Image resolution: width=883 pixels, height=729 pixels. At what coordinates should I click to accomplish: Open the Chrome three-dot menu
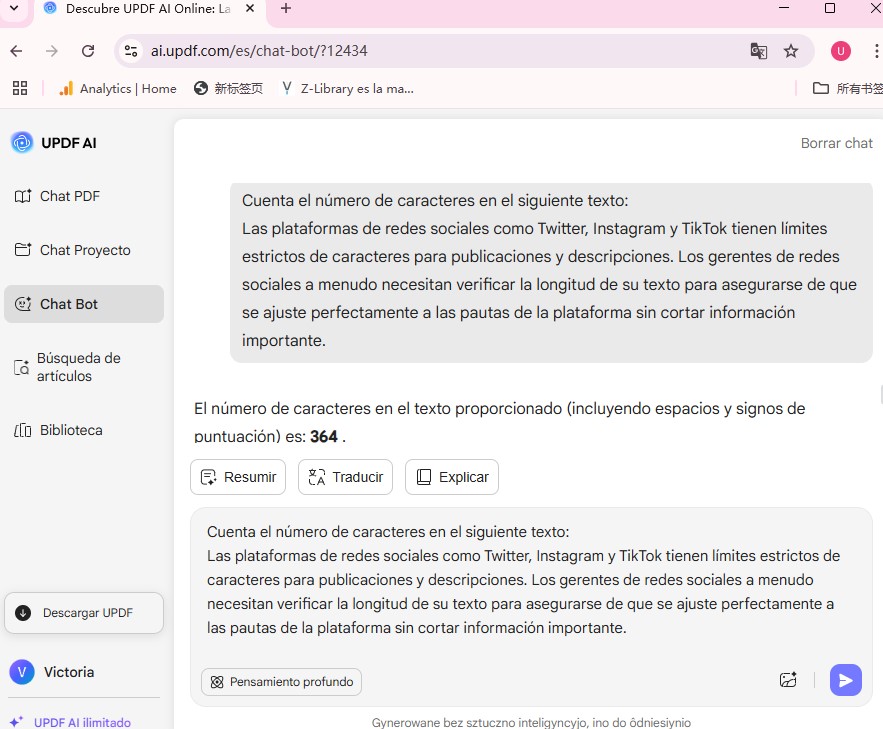(876, 51)
